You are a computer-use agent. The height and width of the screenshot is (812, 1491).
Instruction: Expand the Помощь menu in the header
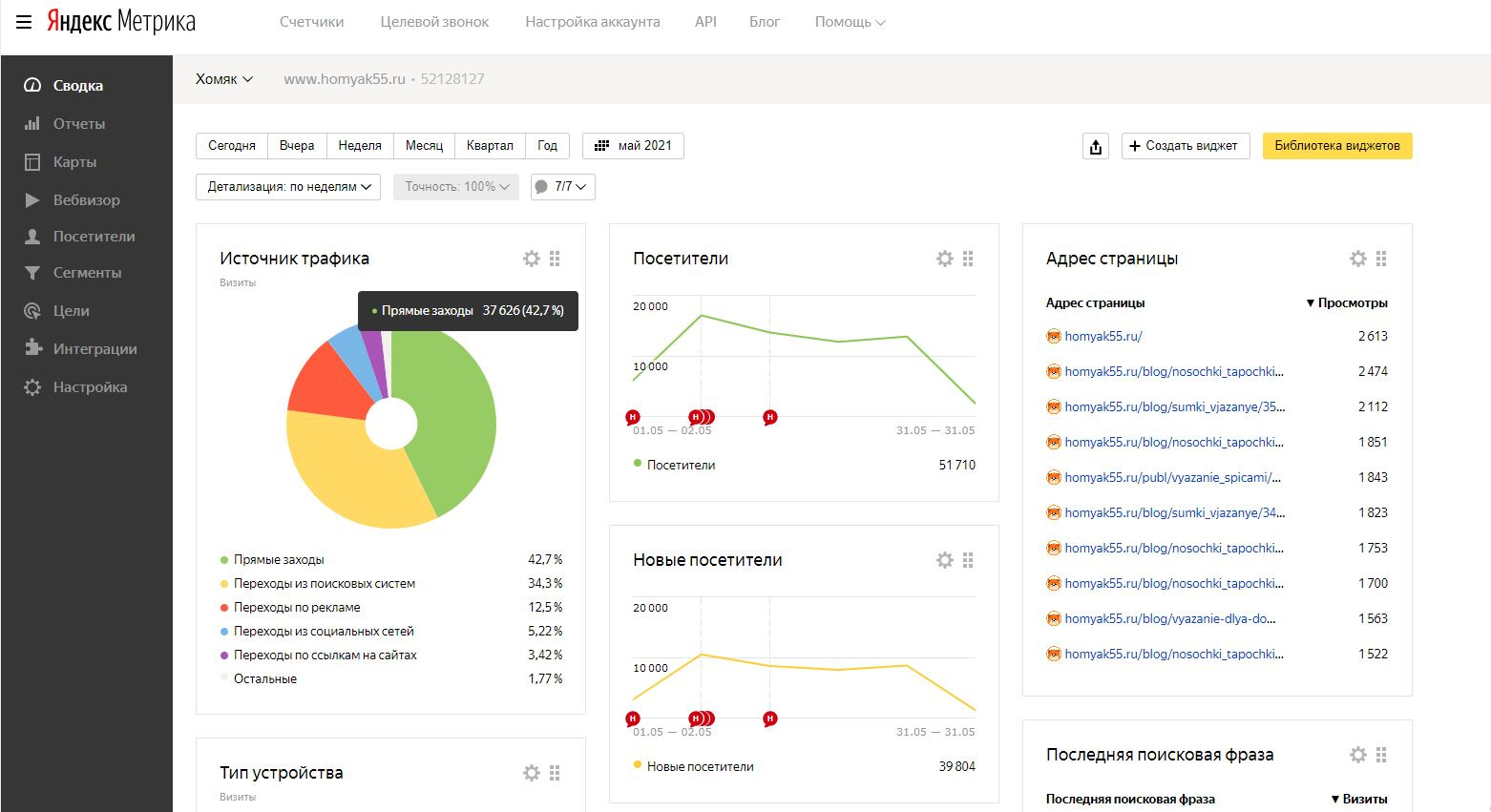[x=850, y=22]
